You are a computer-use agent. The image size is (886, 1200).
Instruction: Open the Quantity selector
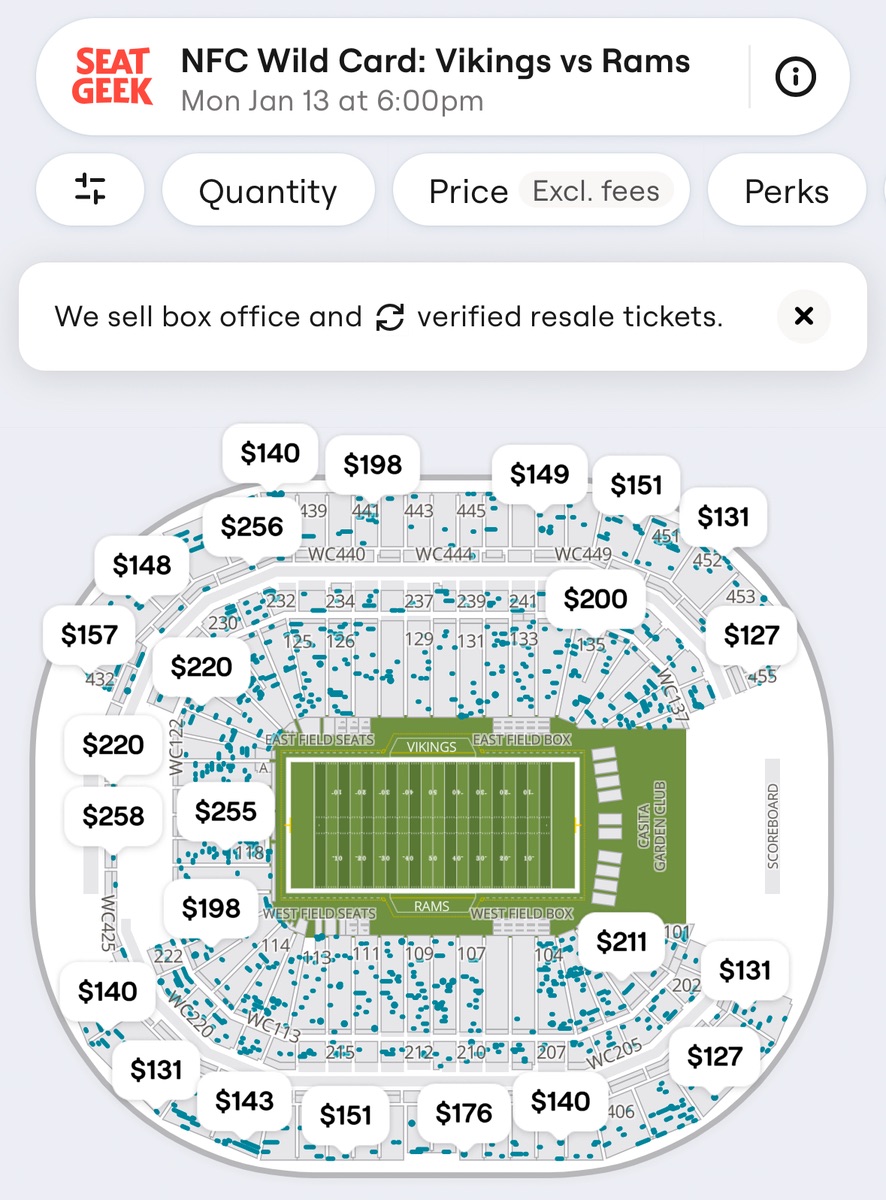point(268,191)
